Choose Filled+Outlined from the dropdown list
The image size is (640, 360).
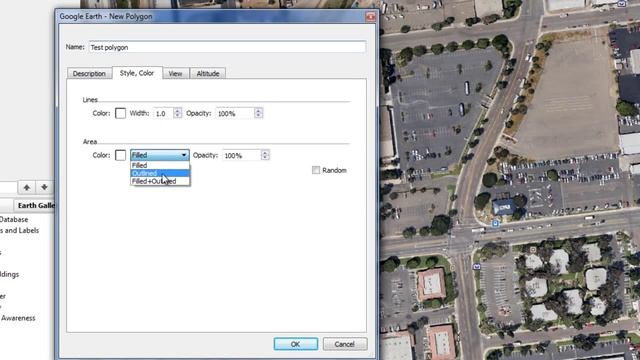tap(160, 181)
